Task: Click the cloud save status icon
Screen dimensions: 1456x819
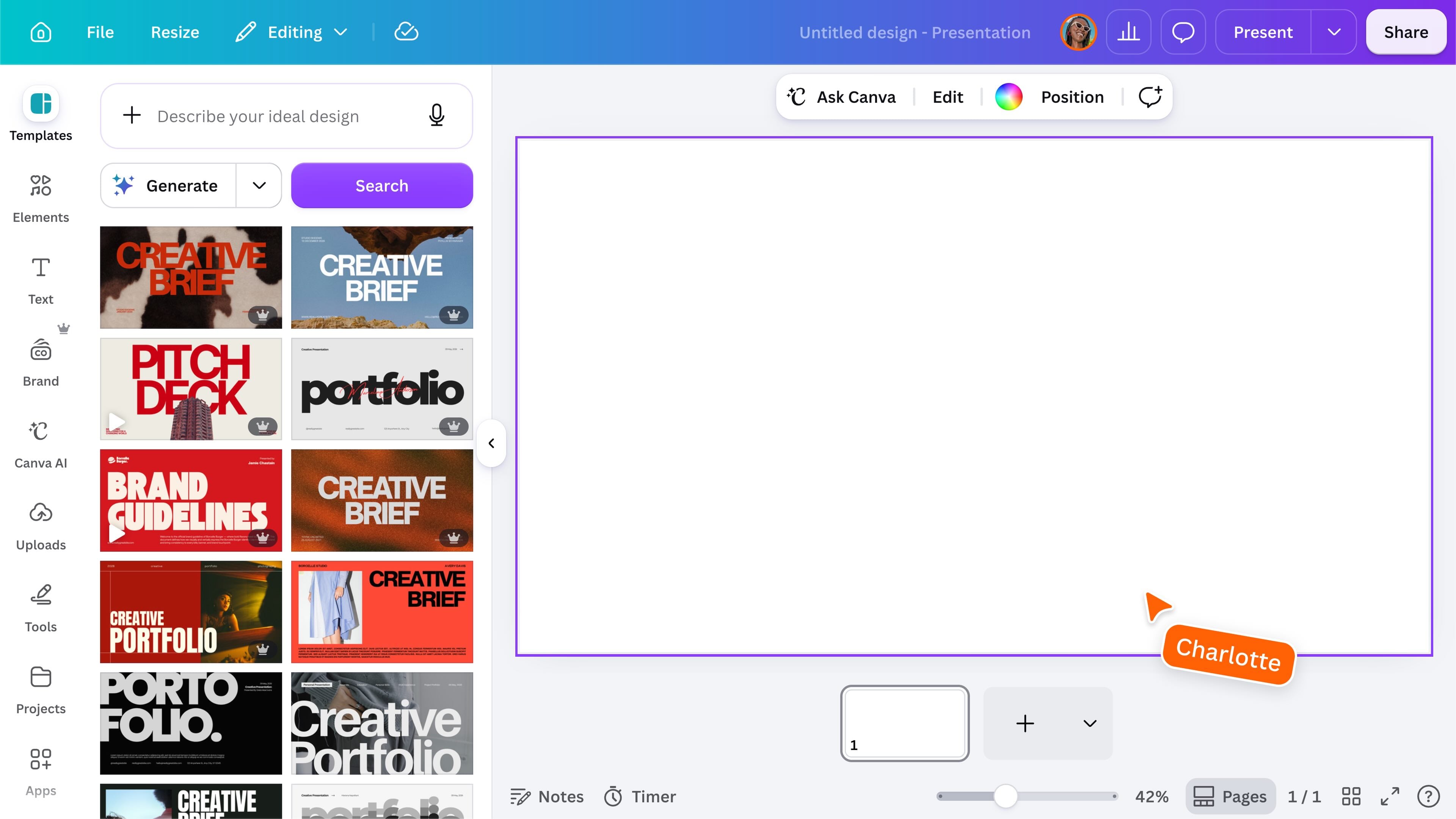Action: pyautogui.click(x=406, y=32)
